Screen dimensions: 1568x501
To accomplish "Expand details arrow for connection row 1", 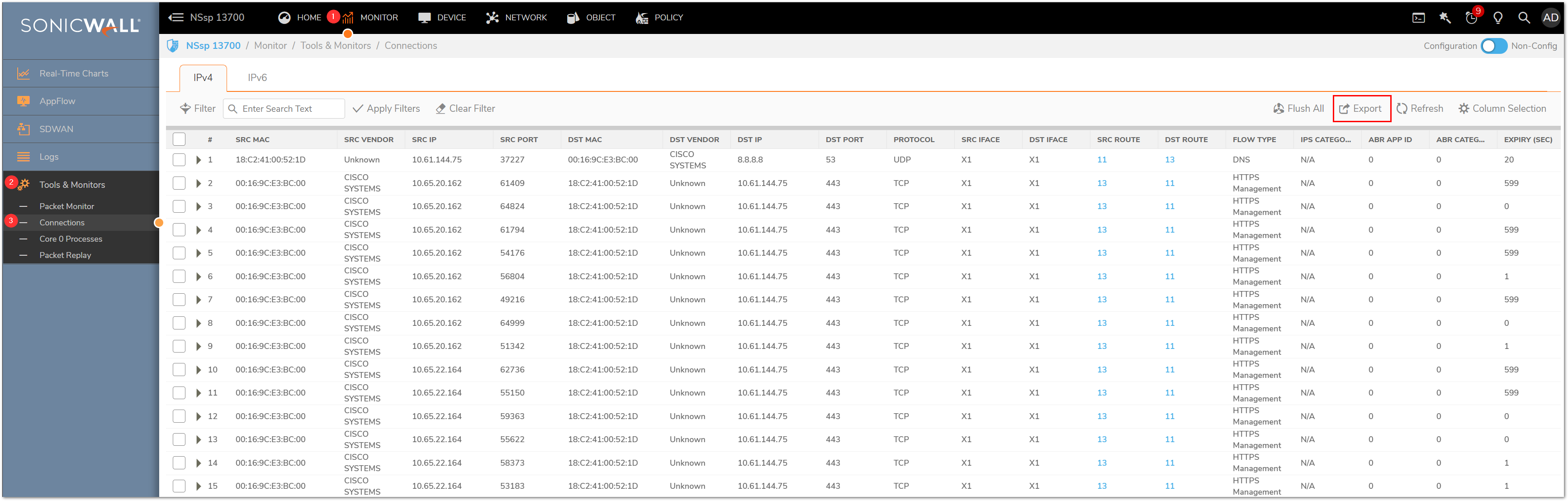I will coord(199,159).
